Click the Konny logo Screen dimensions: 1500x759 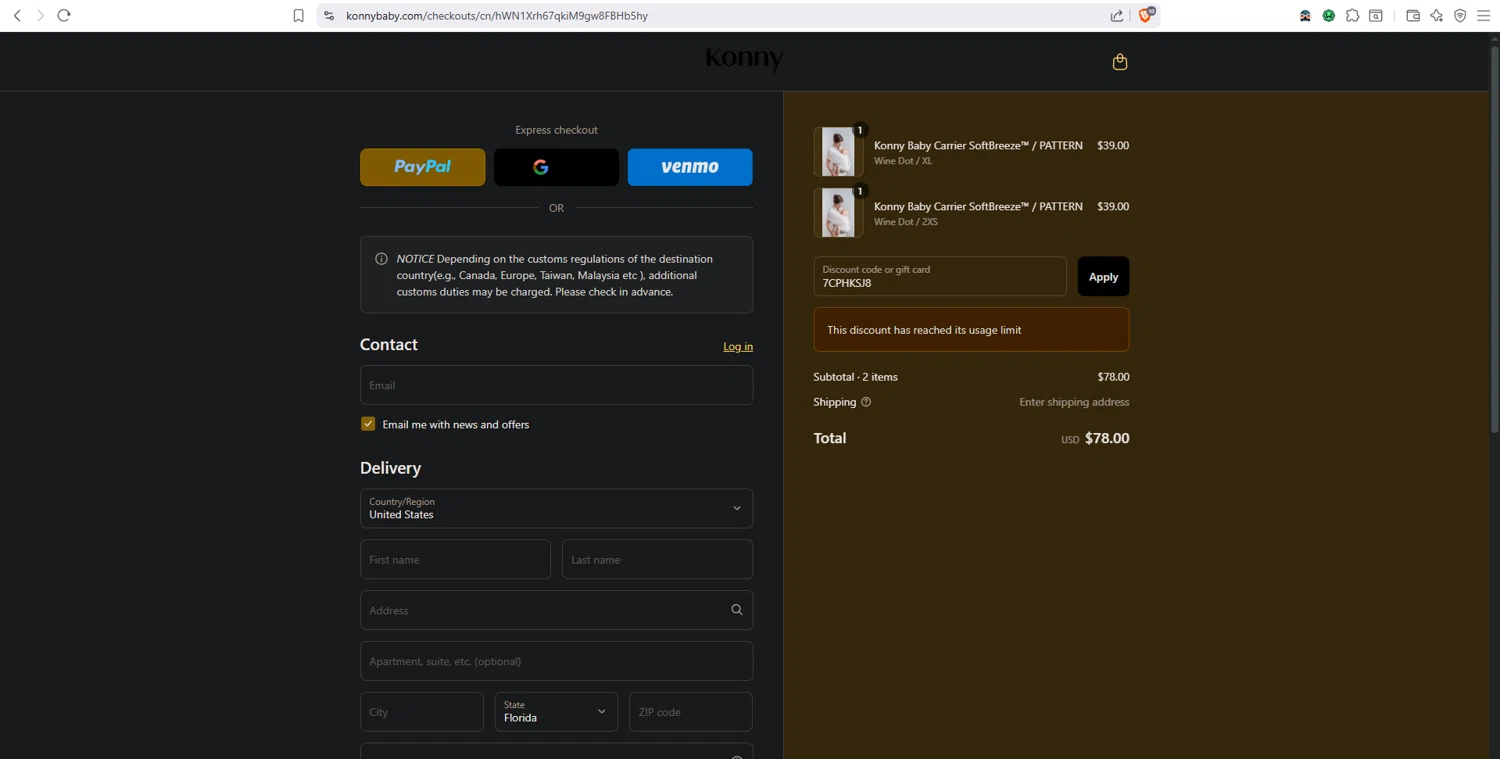[x=744, y=59]
